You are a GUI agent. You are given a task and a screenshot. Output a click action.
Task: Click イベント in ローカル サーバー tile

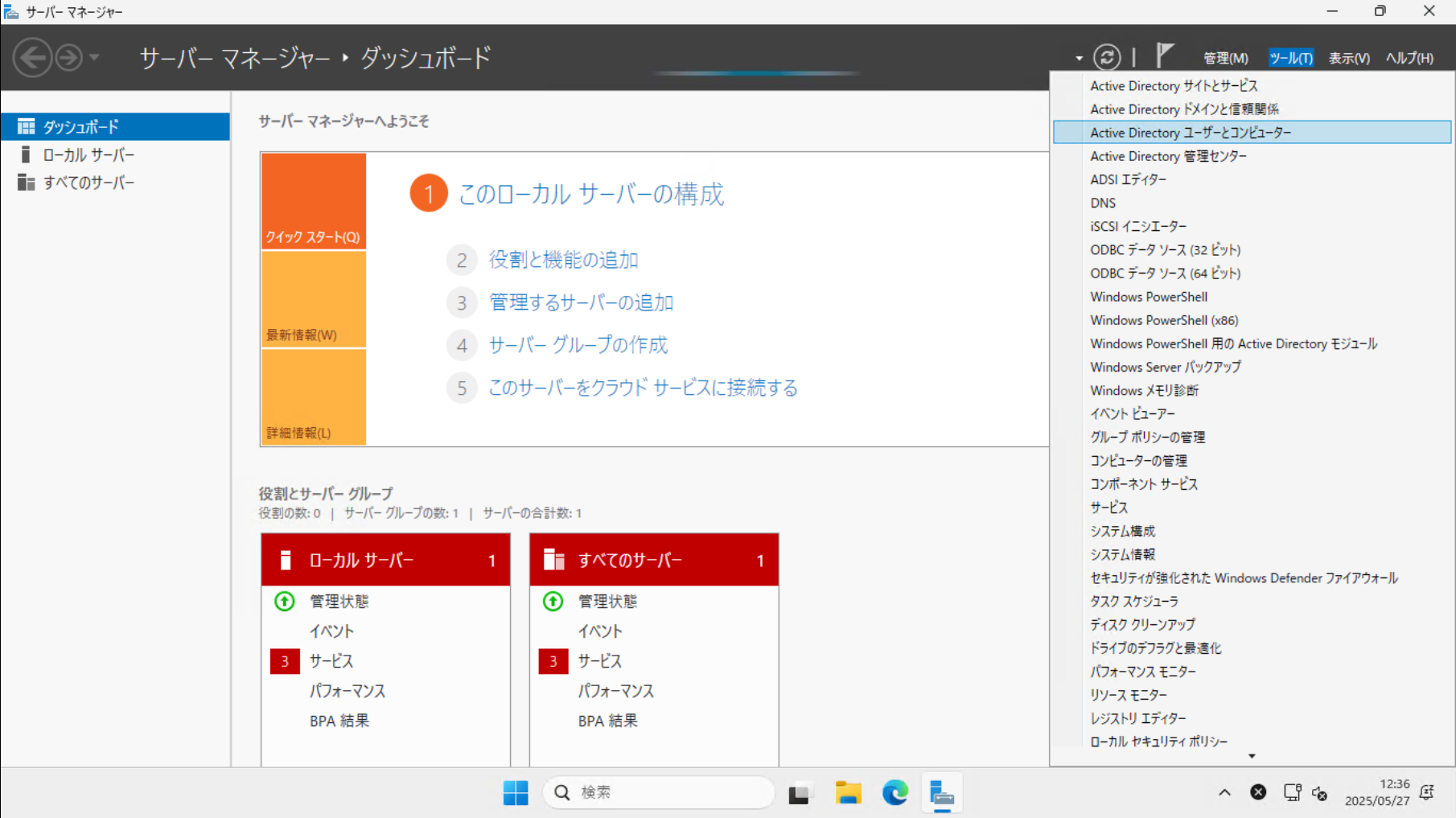(x=331, y=631)
